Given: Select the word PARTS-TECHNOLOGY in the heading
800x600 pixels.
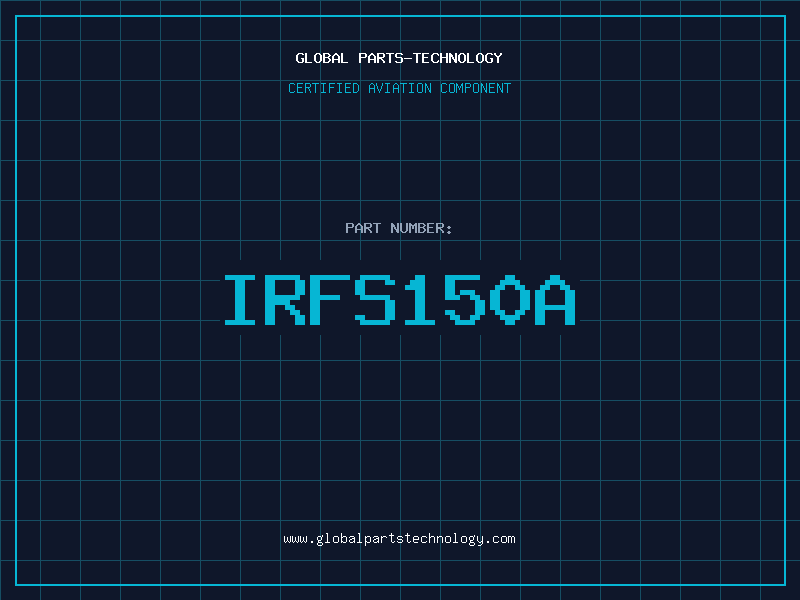Looking at the screenshot, I should [430, 58].
